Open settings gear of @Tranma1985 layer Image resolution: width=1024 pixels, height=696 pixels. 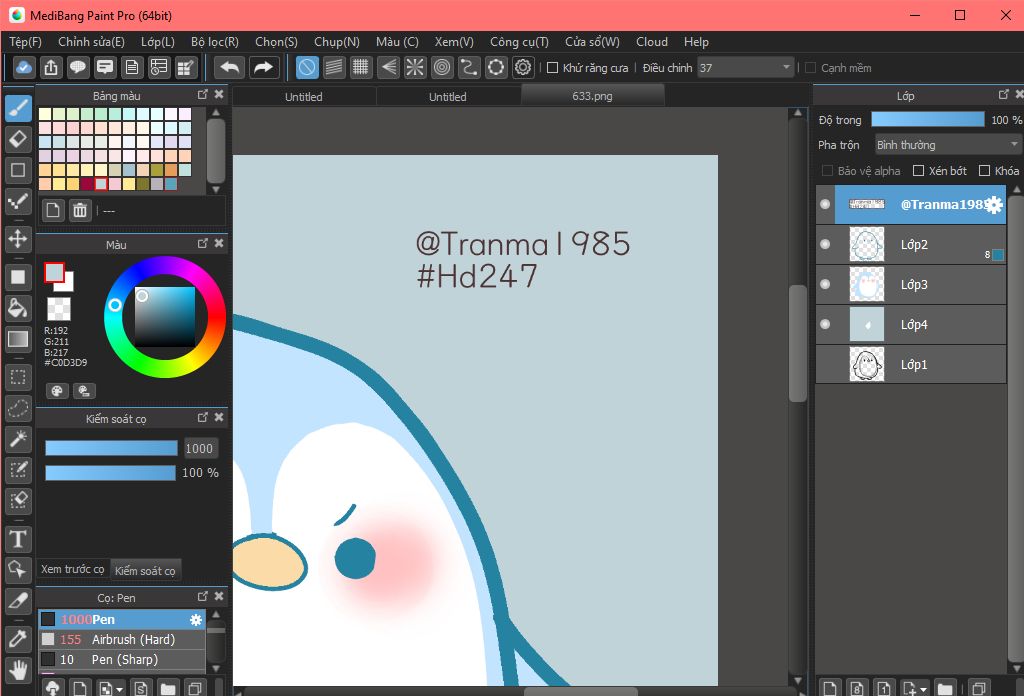[993, 205]
